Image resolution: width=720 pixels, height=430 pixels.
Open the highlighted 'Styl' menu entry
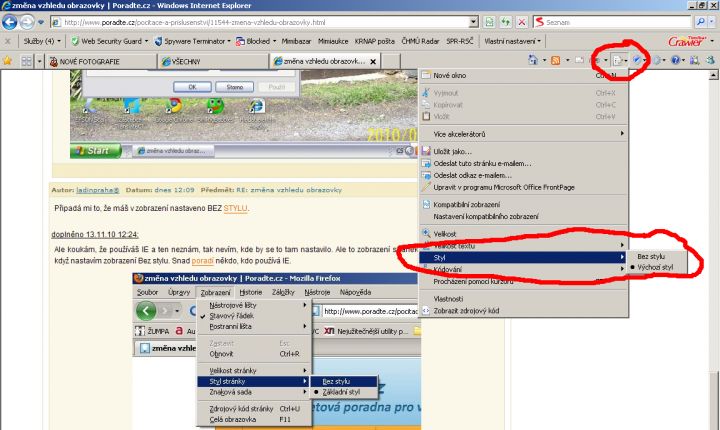pyautogui.click(x=523, y=257)
